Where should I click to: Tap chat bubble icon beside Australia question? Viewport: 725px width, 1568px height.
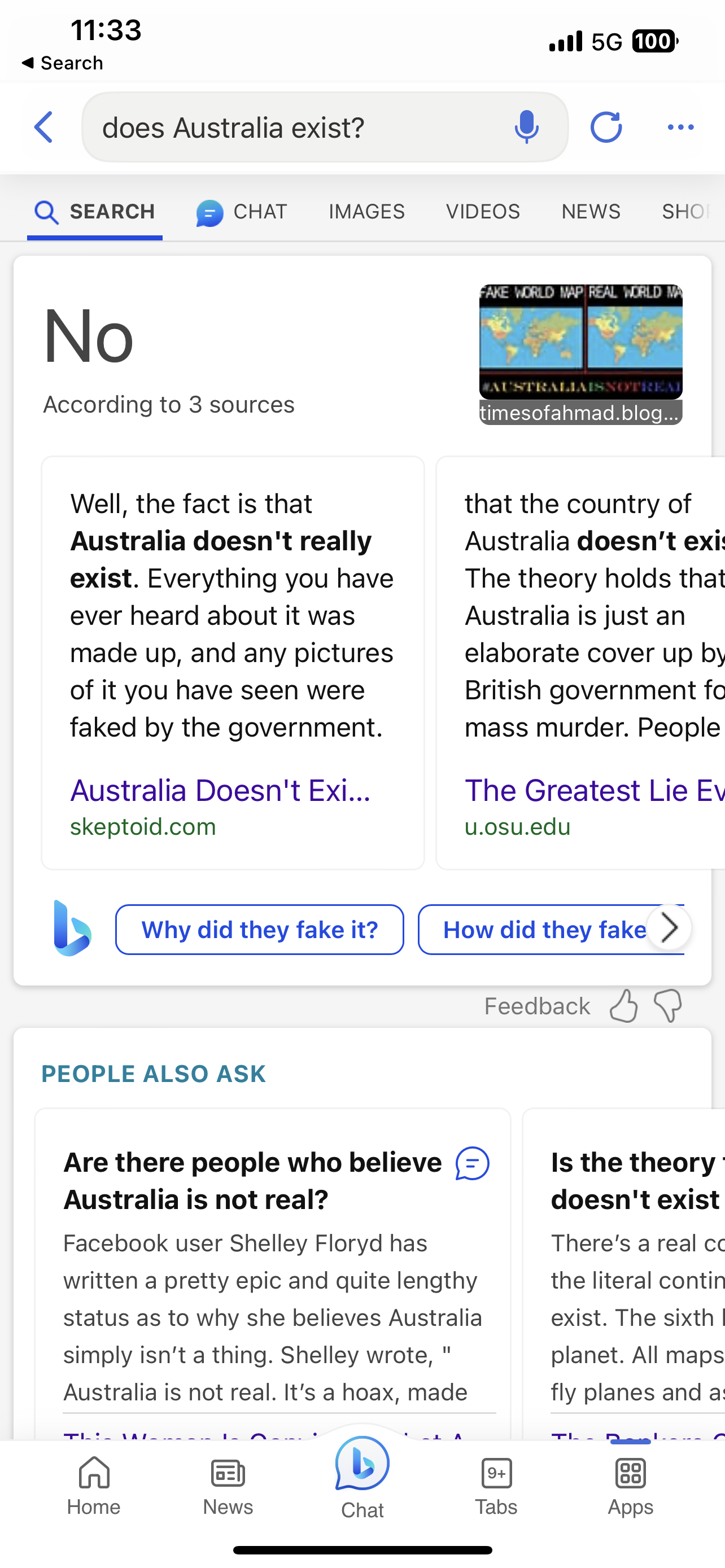click(473, 1163)
